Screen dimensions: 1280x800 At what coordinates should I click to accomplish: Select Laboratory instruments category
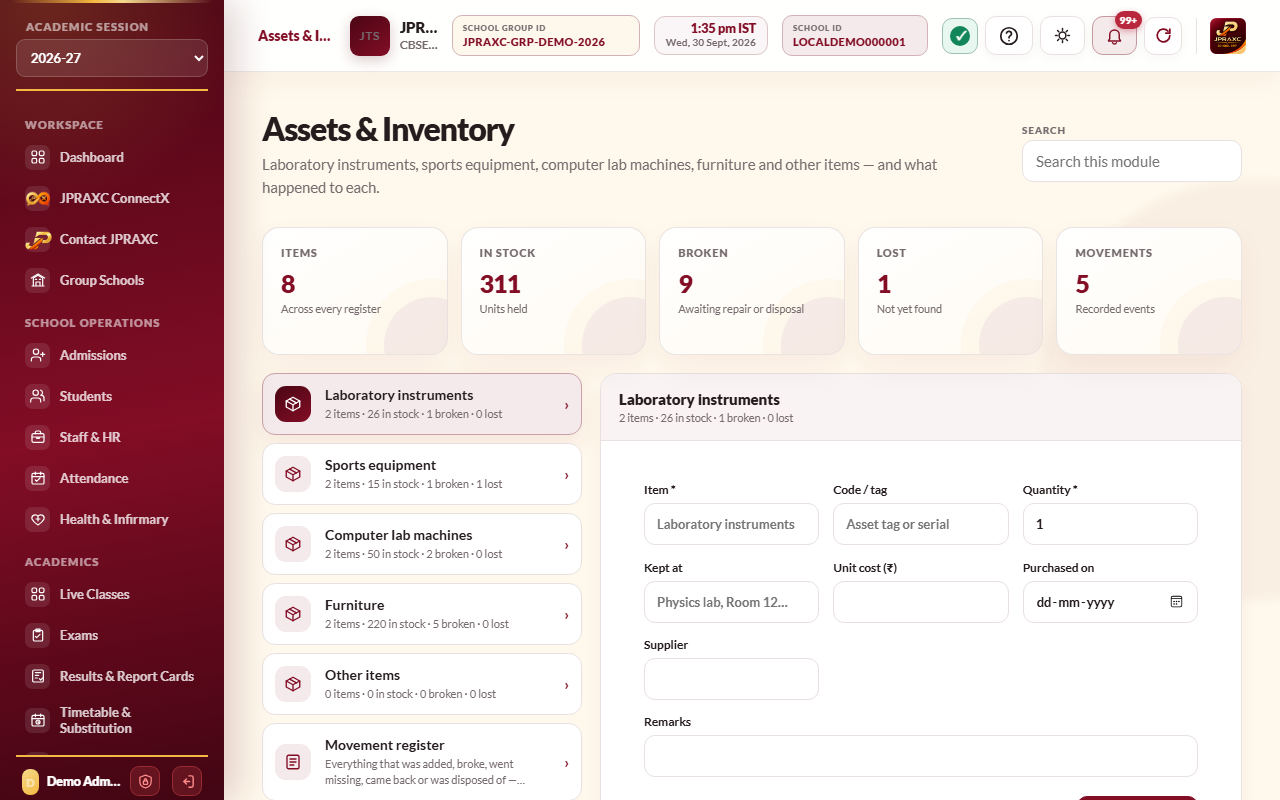click(x=422, y=404)
